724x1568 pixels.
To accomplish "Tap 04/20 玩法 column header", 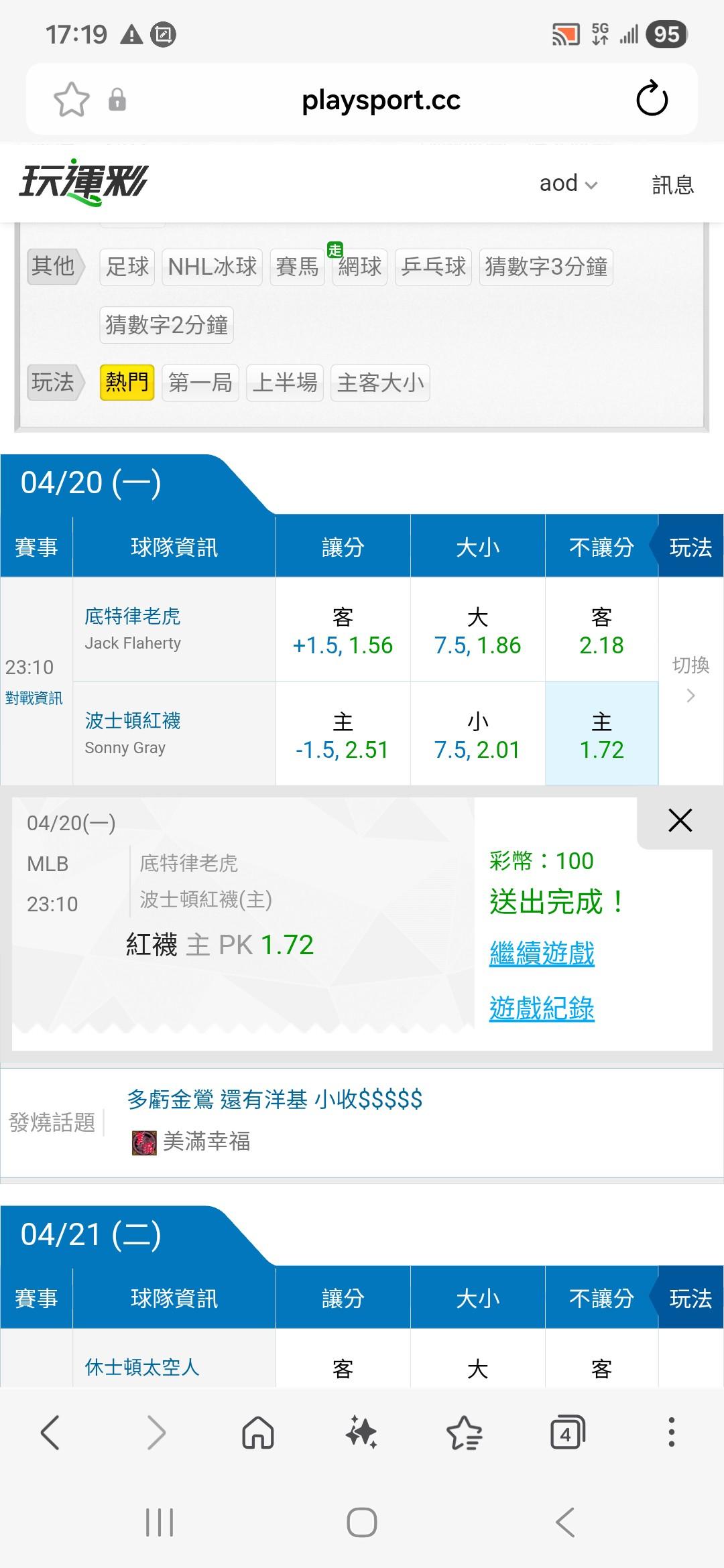I will pyautogui.click(x=690, y=547).
